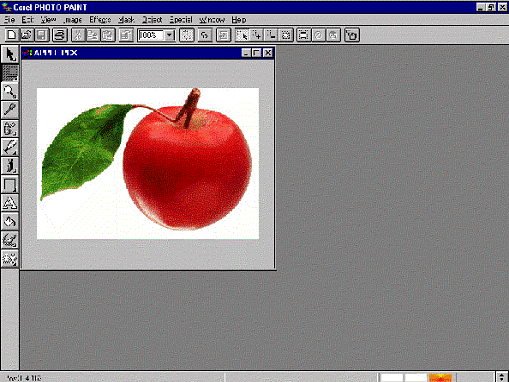Pick the Fill bucket tool
Viewport: 509px width, 382px height.
point(10,222)
